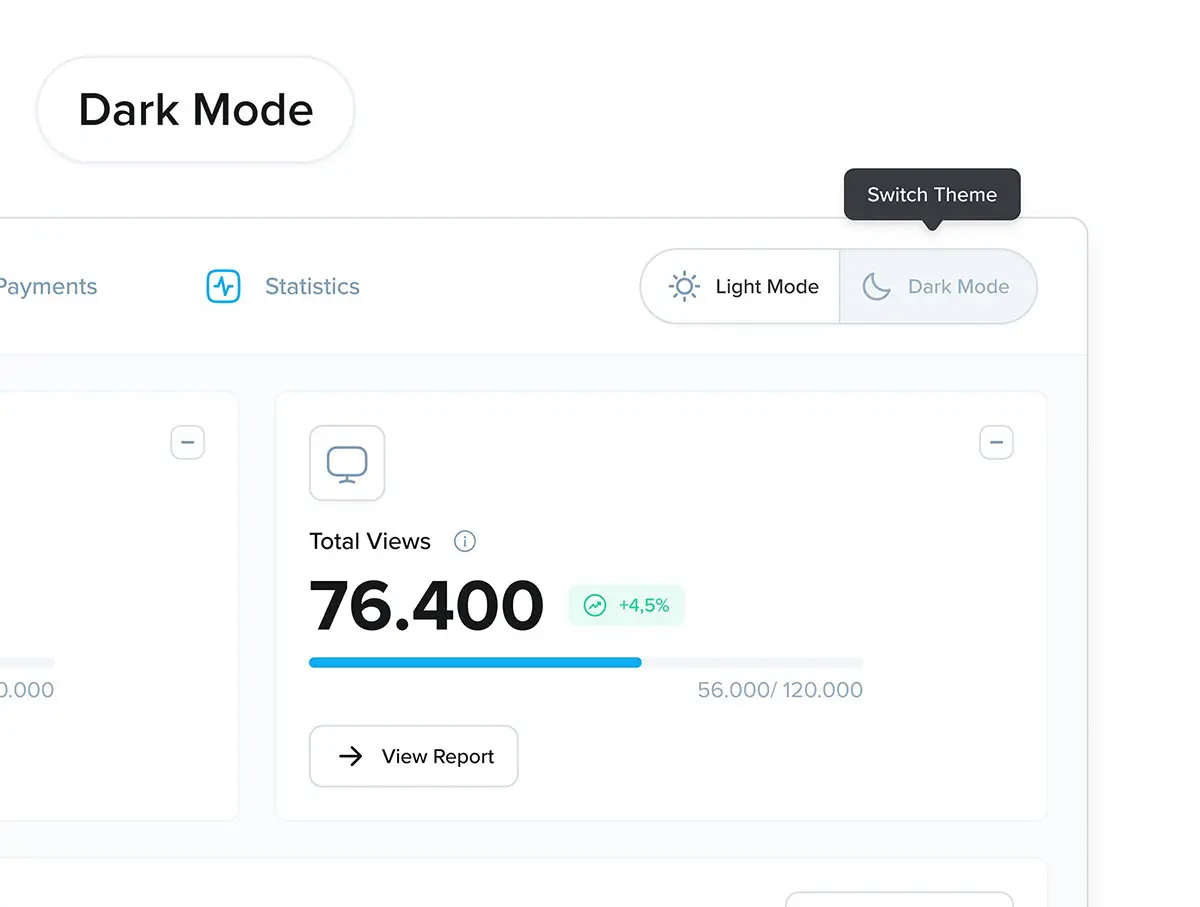The image size is (1200, 907).
Task: Click the blue Total Views progress bar
Action: tap(475, 662)
